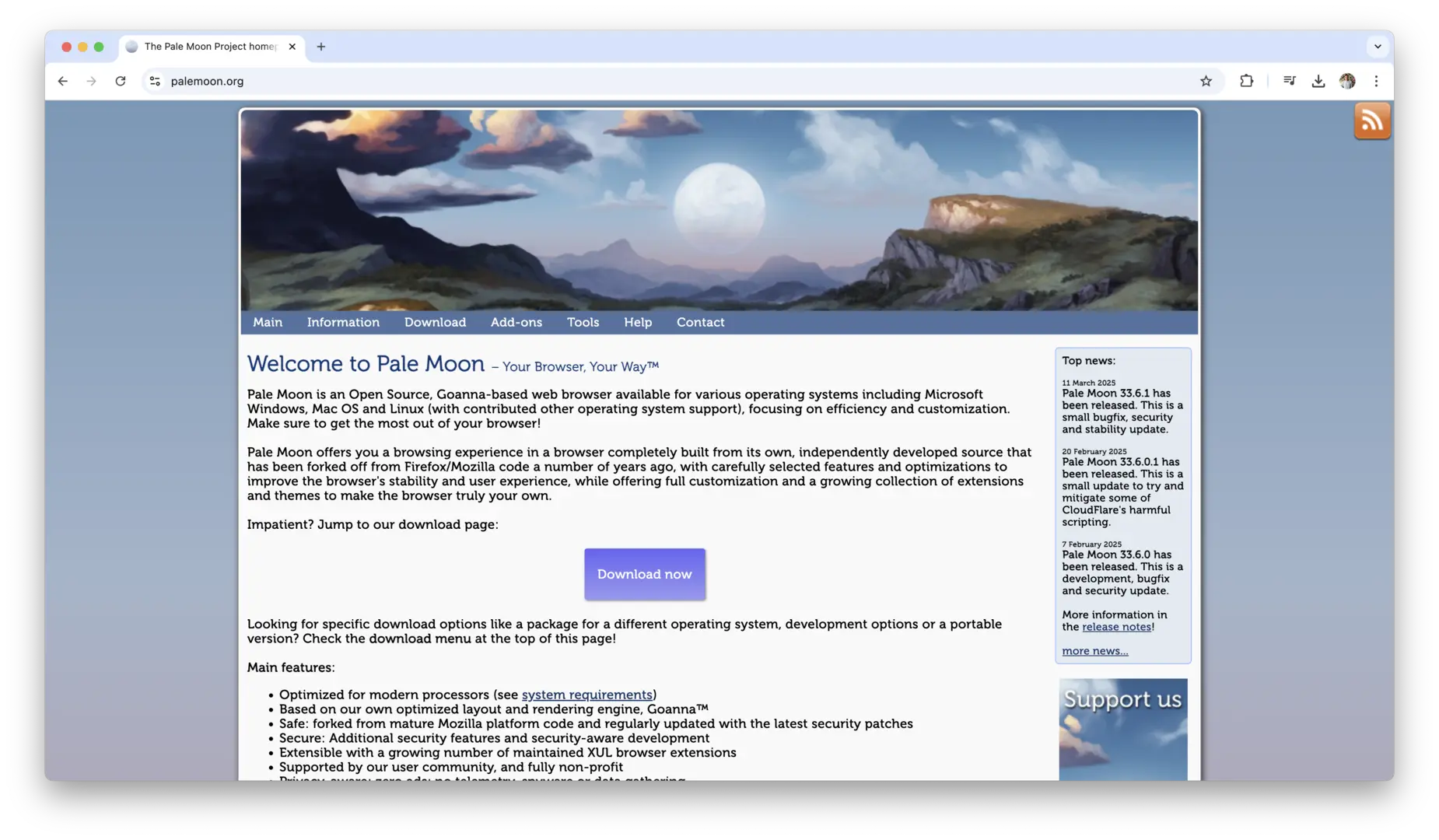Click the Goanna rendering engine bullet
Image resolution: width=1439 pixels, height=840 pixels.
[493, 709]
